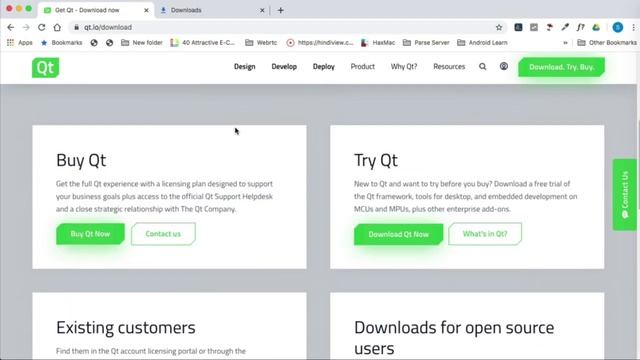Click Downloads for open source users heading

click(454, 338)
